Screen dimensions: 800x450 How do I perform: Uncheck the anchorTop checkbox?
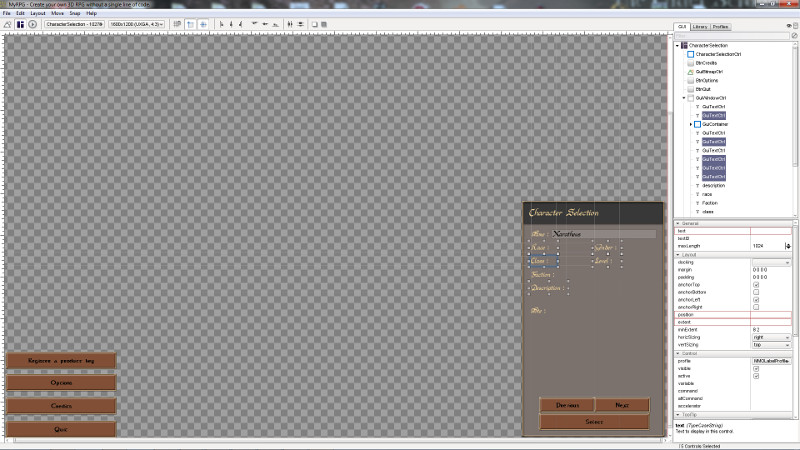pyautogui.click(x=756, y=285)
